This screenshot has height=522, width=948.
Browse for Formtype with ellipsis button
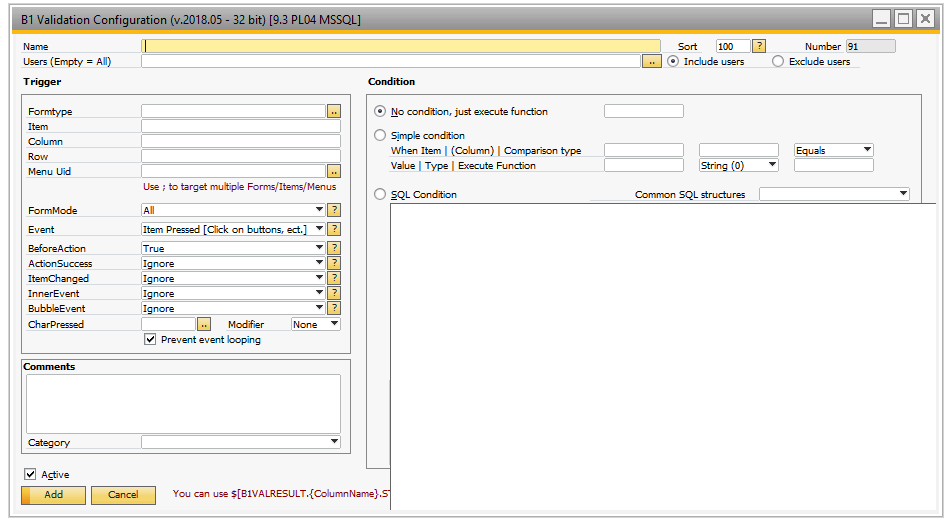(334, 111)
